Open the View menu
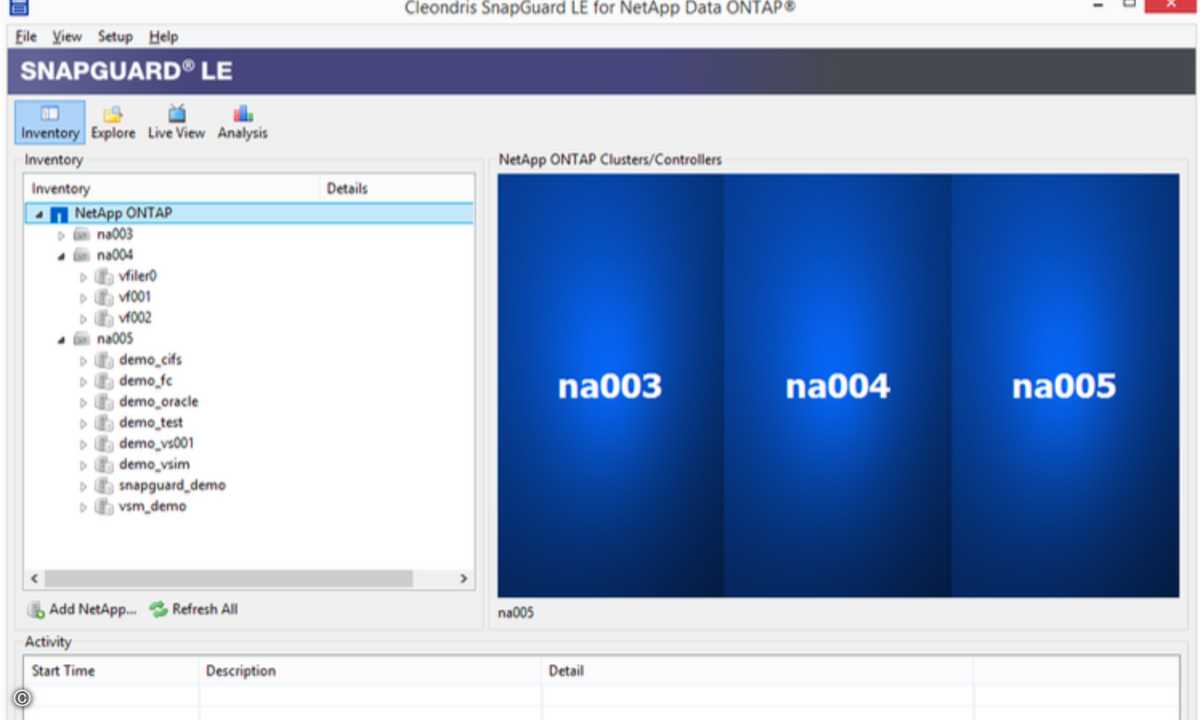 coord(67,36)
